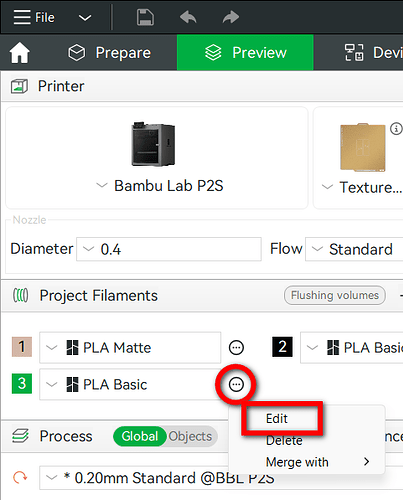Click filament 2 black color swatch
The image size is (403, 500).
click(282, 347)
